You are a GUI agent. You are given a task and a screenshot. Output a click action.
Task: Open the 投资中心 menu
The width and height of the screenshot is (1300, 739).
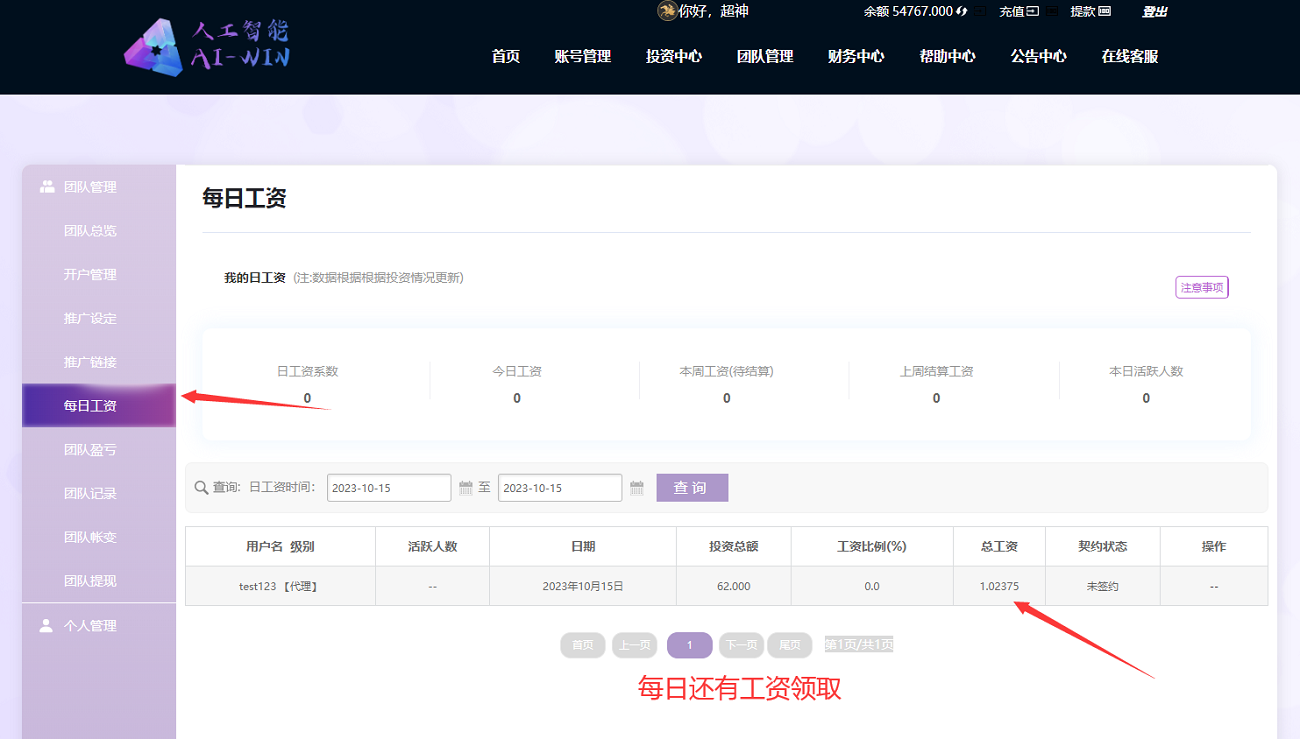[674, 57]
